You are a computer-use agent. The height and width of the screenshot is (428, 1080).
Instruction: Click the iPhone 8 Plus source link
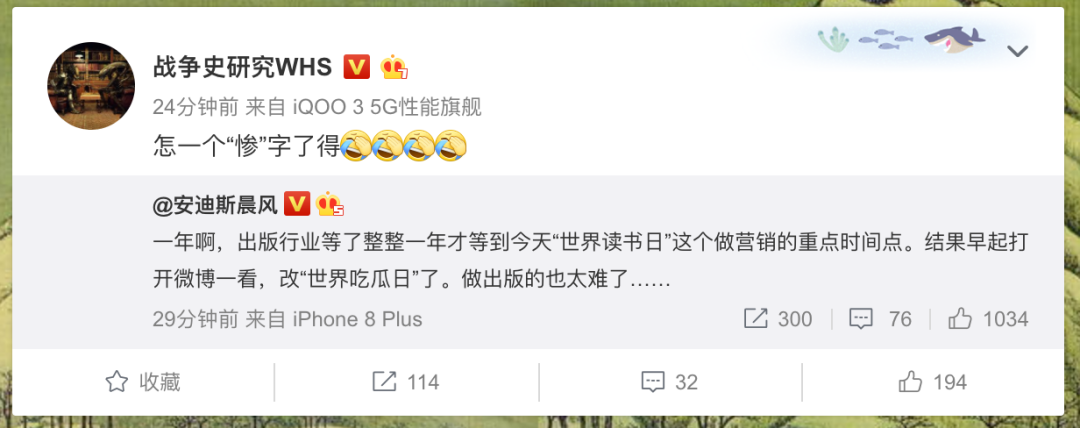click(x=357, y=319)
